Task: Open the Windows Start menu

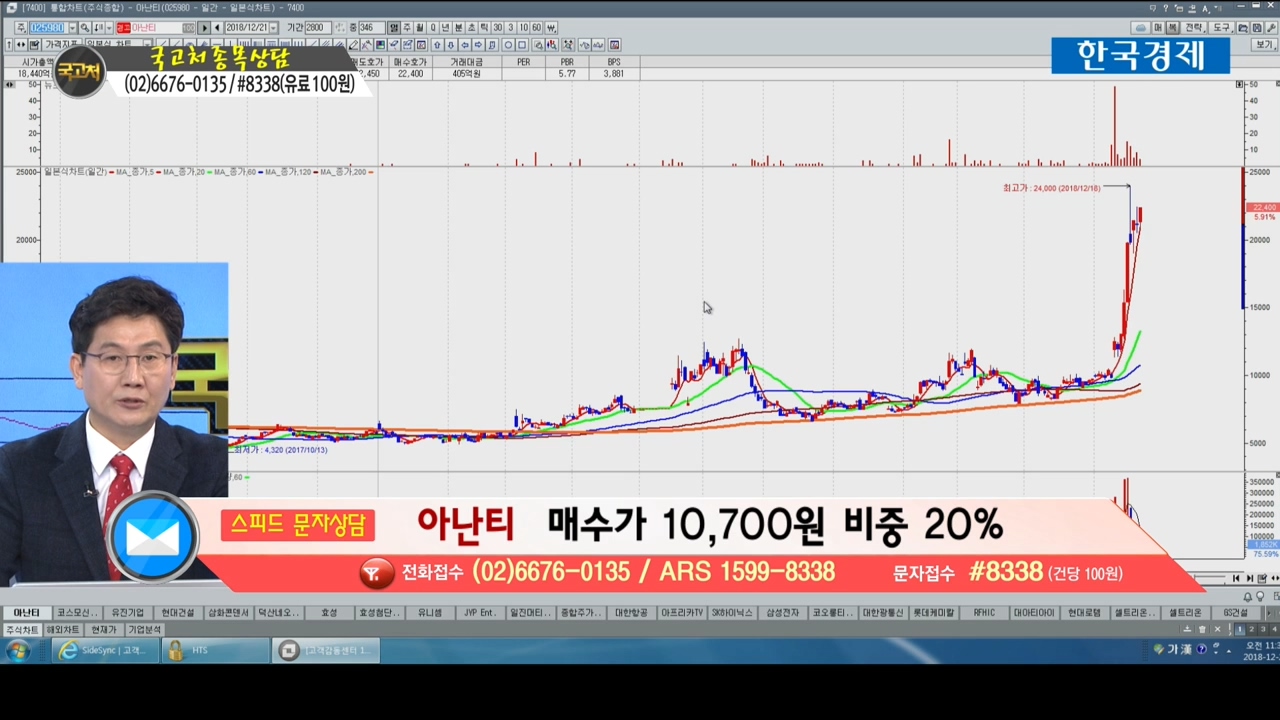Action: point(17,651)
